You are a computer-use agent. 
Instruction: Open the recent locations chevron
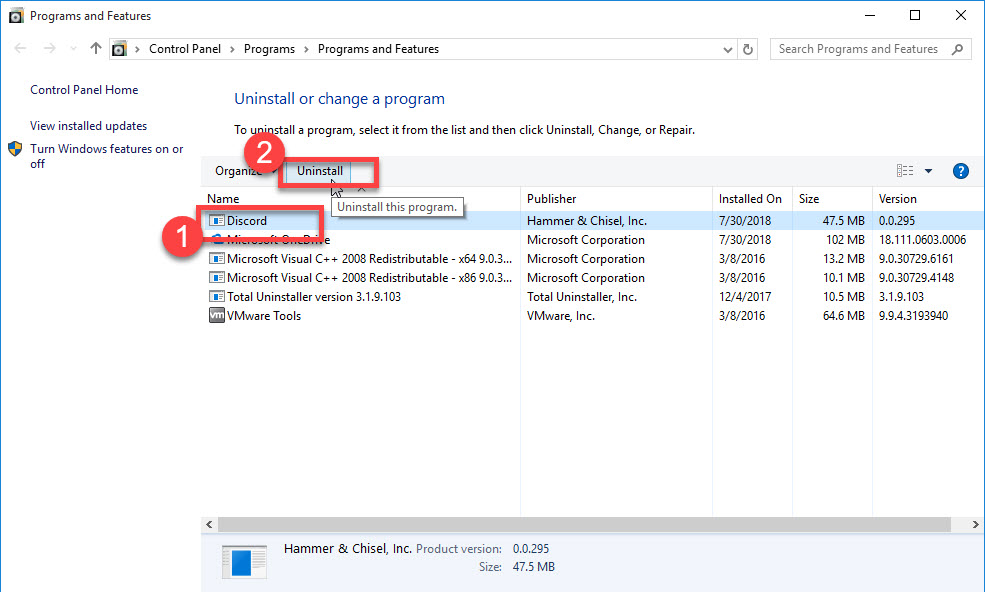73,49
